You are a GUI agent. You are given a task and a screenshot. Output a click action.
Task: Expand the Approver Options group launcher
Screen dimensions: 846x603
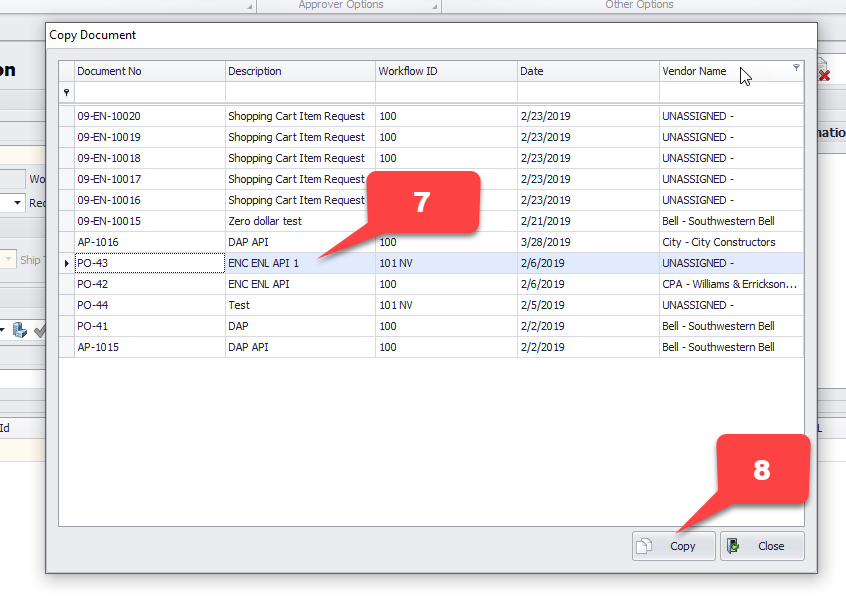pos(435,6)
